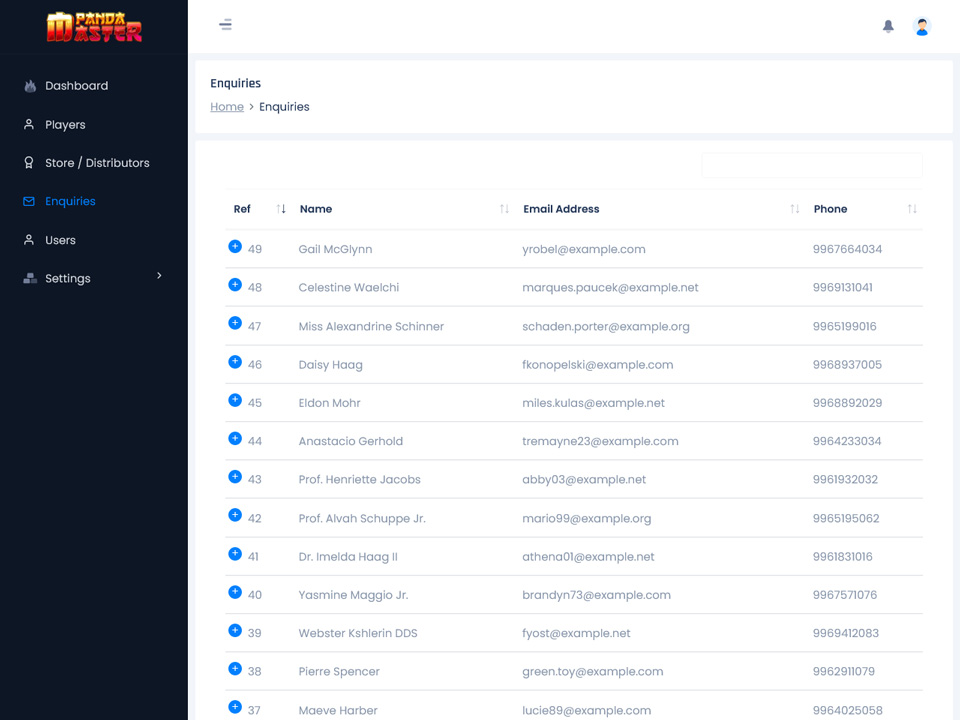The image size is (960, 720).
Task: Open the Players section
Action: point(65,125)
